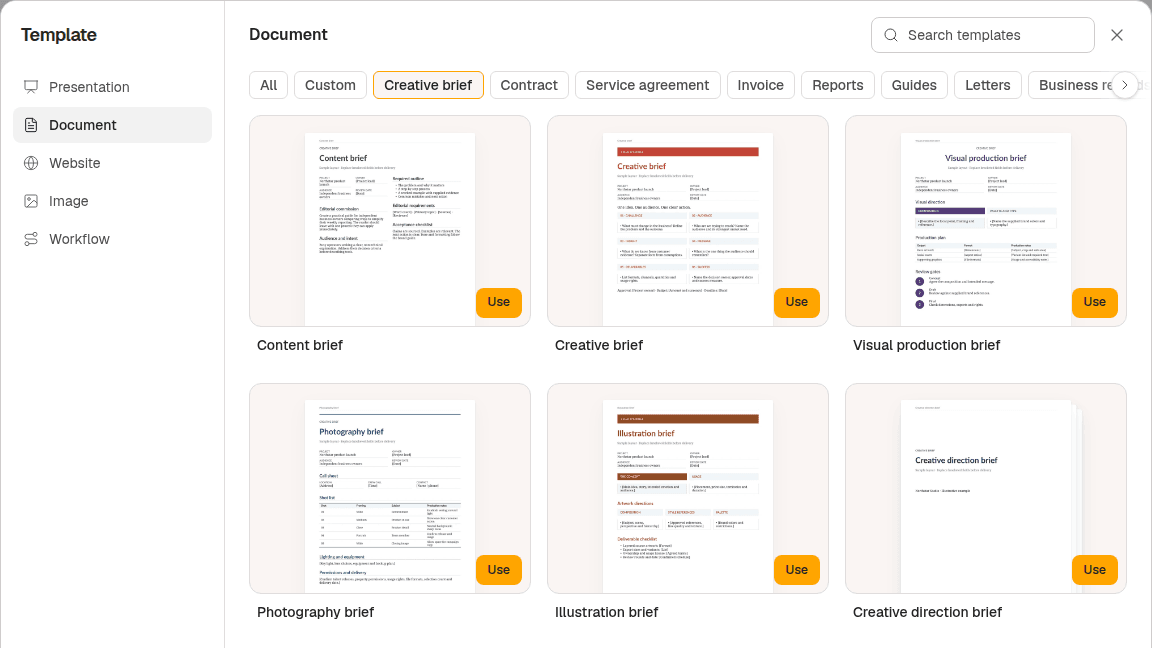Filter templates by Contract
This screenshot has width=1152, height=648.
pos(529,85)
